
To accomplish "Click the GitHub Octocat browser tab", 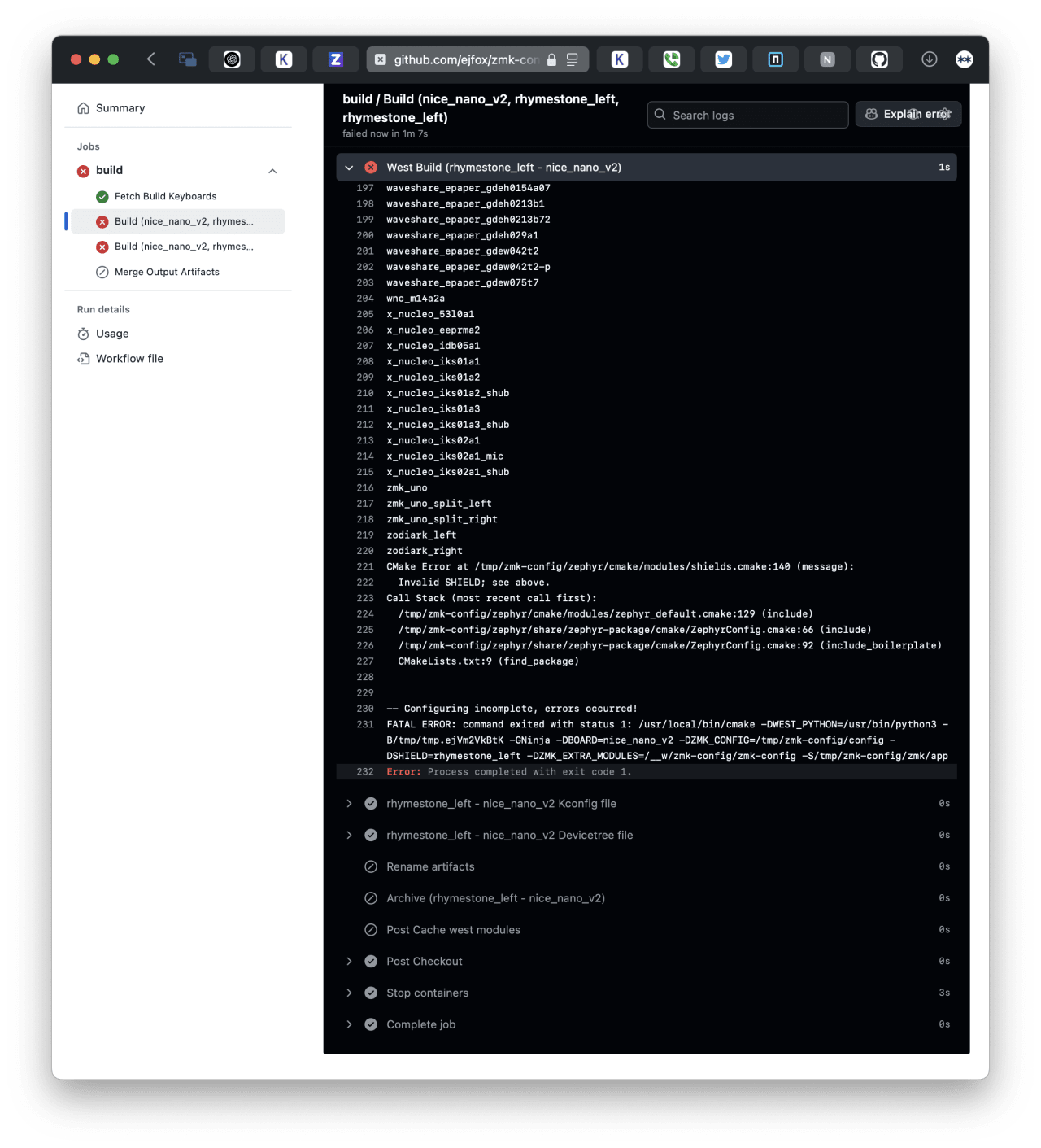I will 879,59.
